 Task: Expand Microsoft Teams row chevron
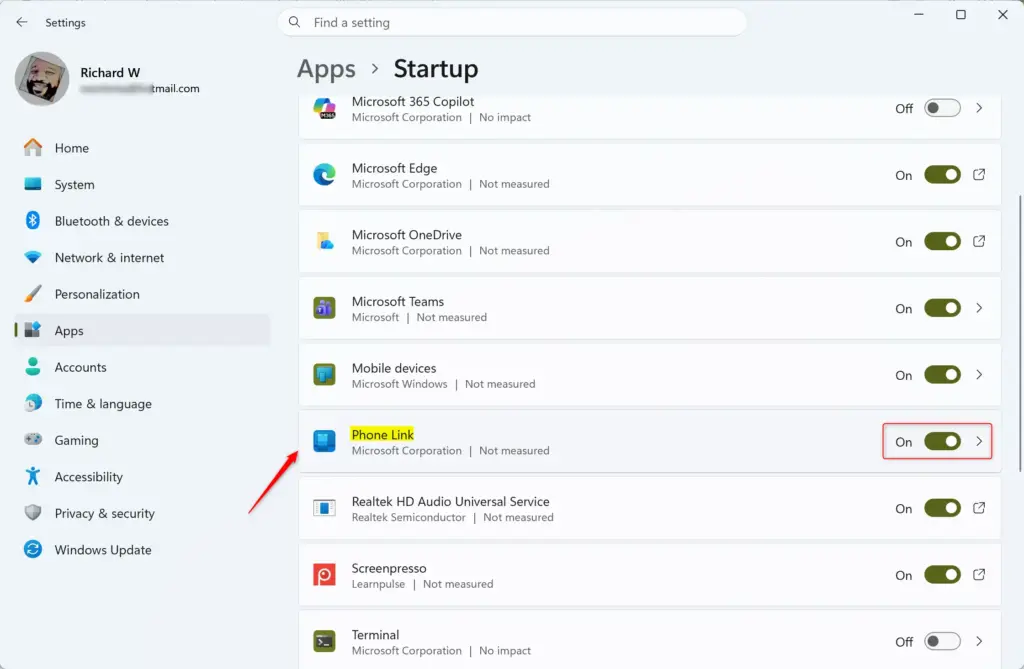pyautogui.click(x=979, y=308)
